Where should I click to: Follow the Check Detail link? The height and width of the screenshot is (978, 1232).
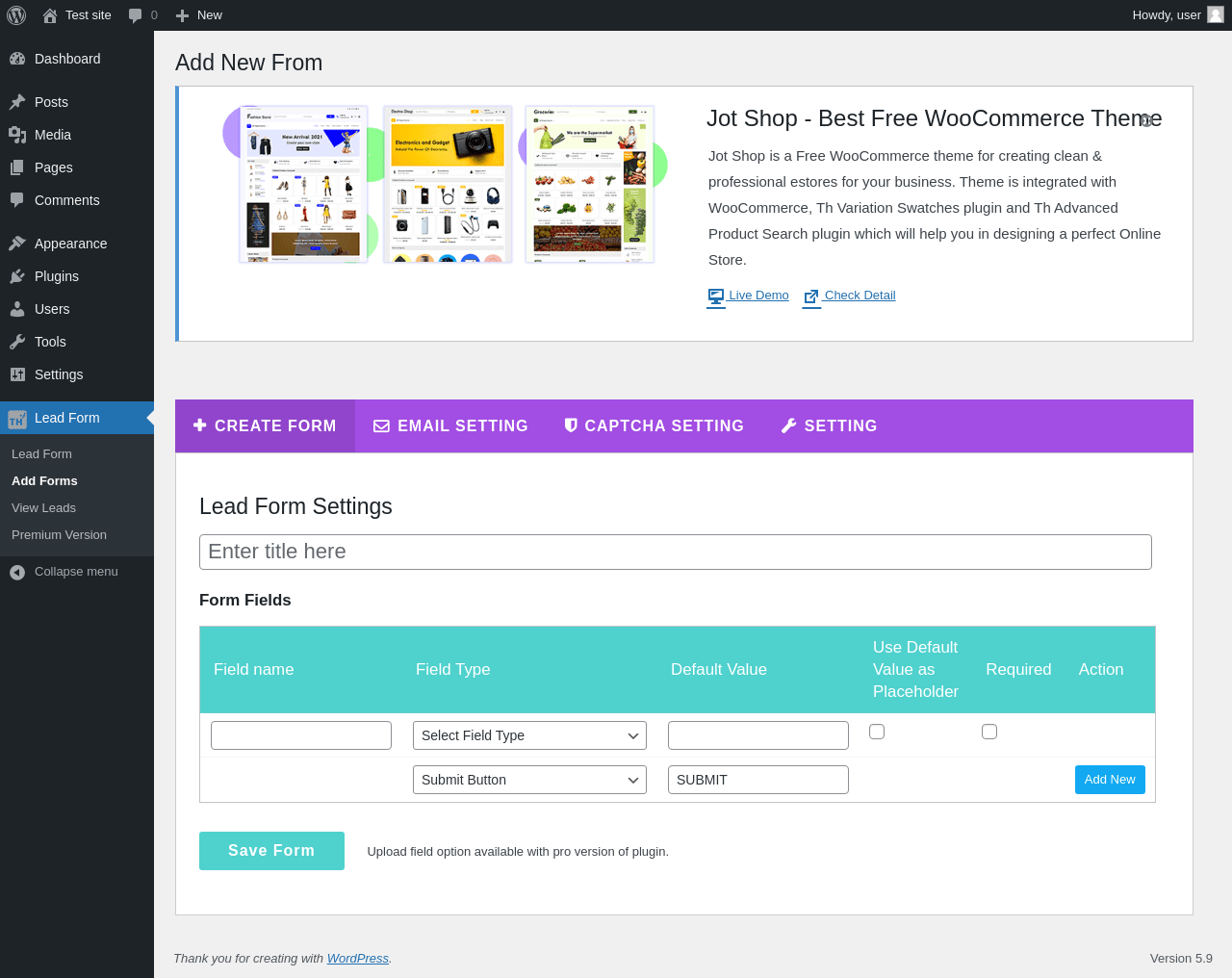[860, 296]
